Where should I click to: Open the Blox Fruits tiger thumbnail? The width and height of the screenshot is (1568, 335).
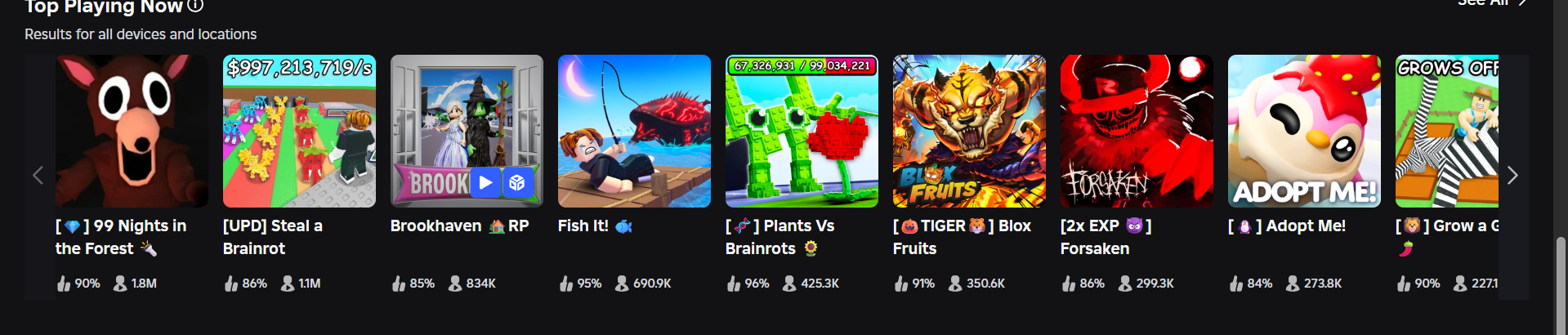(x=969, y=131)
